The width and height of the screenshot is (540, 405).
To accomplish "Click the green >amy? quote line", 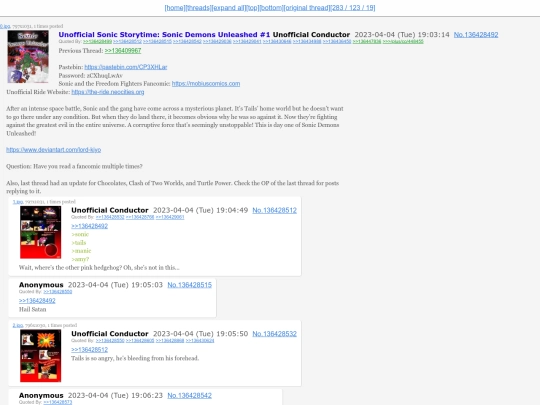I will pyautogui.click(x=80, y=259).
